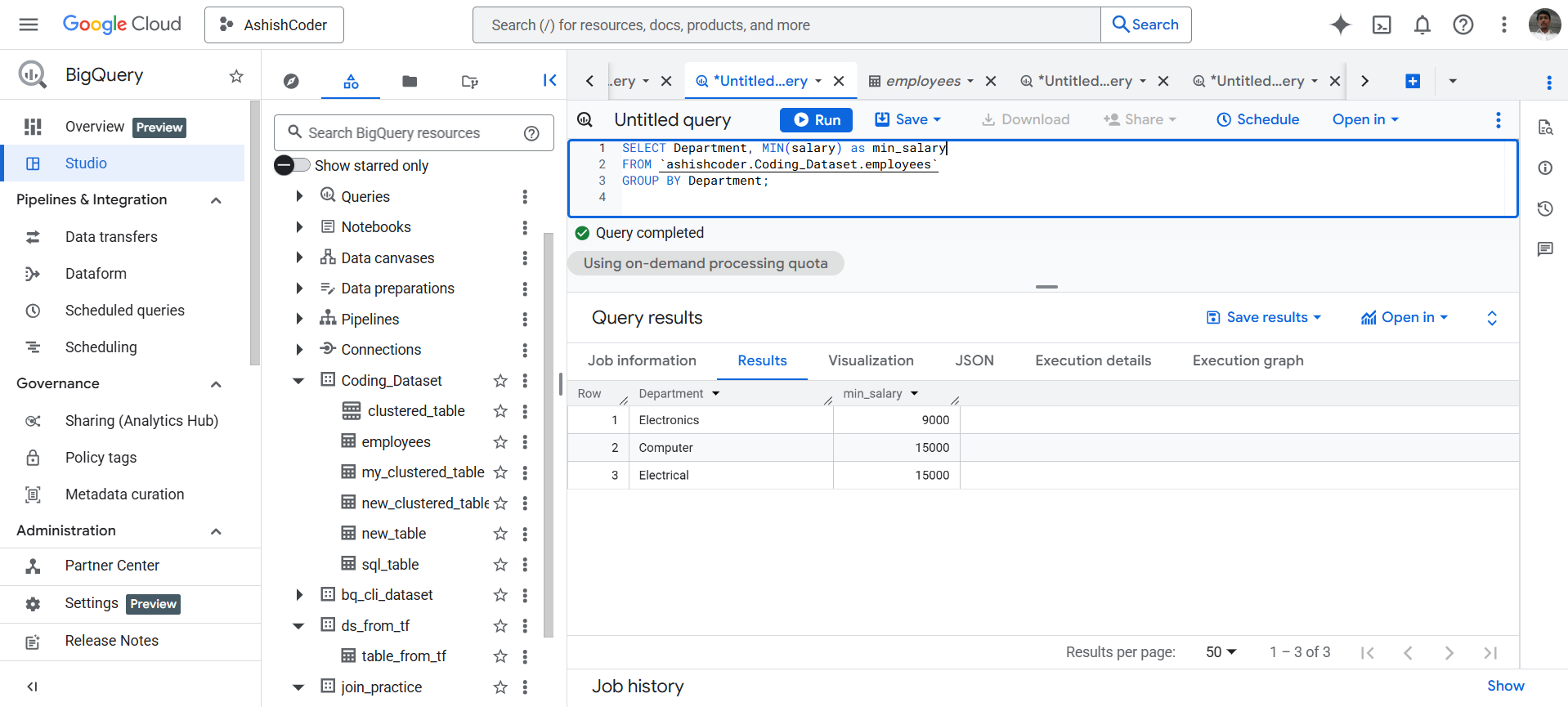Screen dimensions: 1568x707
Task: Collapse Pipelines & Integration section
Action: [216, 200]
